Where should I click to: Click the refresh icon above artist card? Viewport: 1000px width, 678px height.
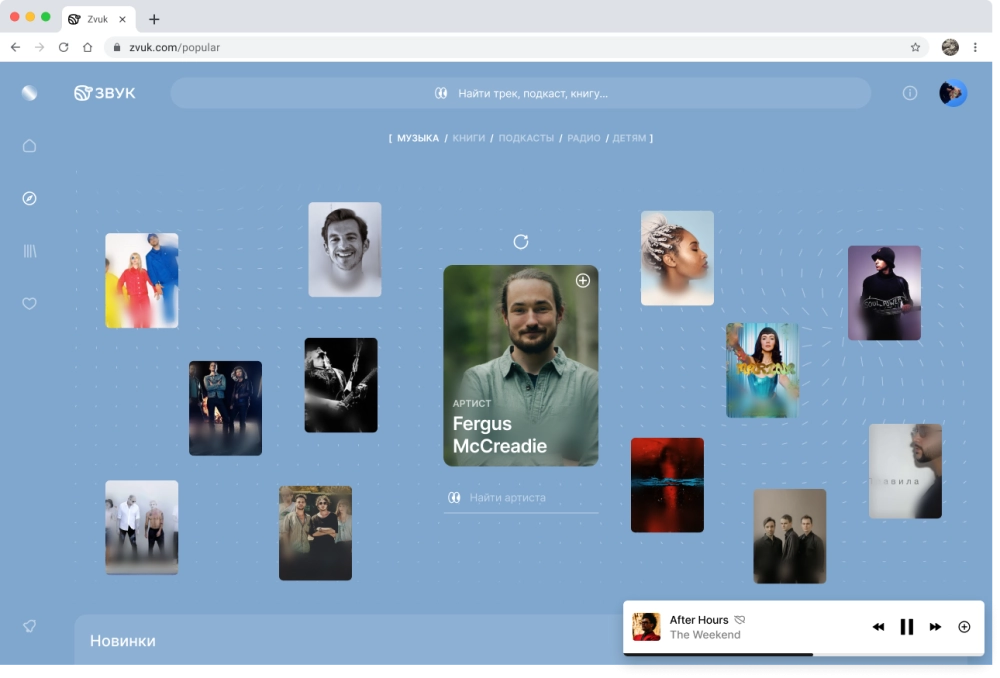520,242
